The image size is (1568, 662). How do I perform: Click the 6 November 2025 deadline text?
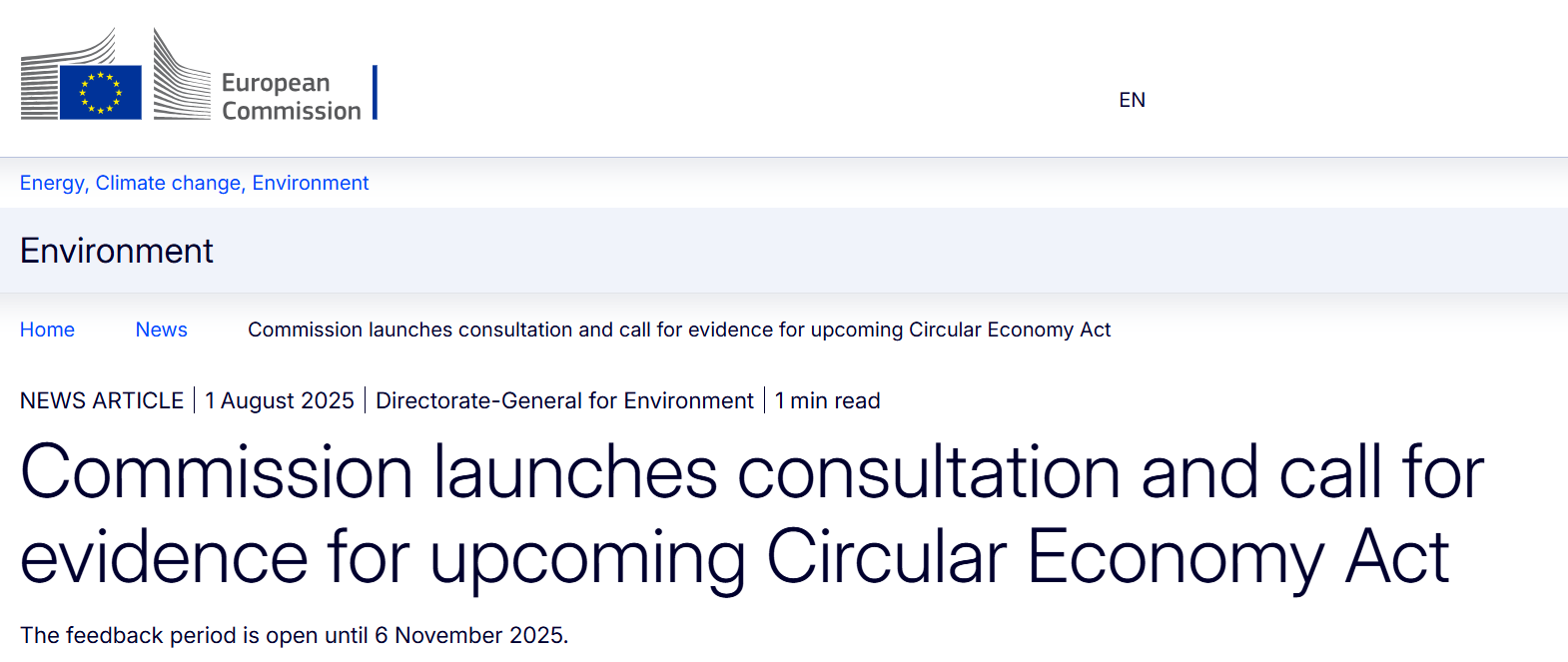(x=469, y=635)
